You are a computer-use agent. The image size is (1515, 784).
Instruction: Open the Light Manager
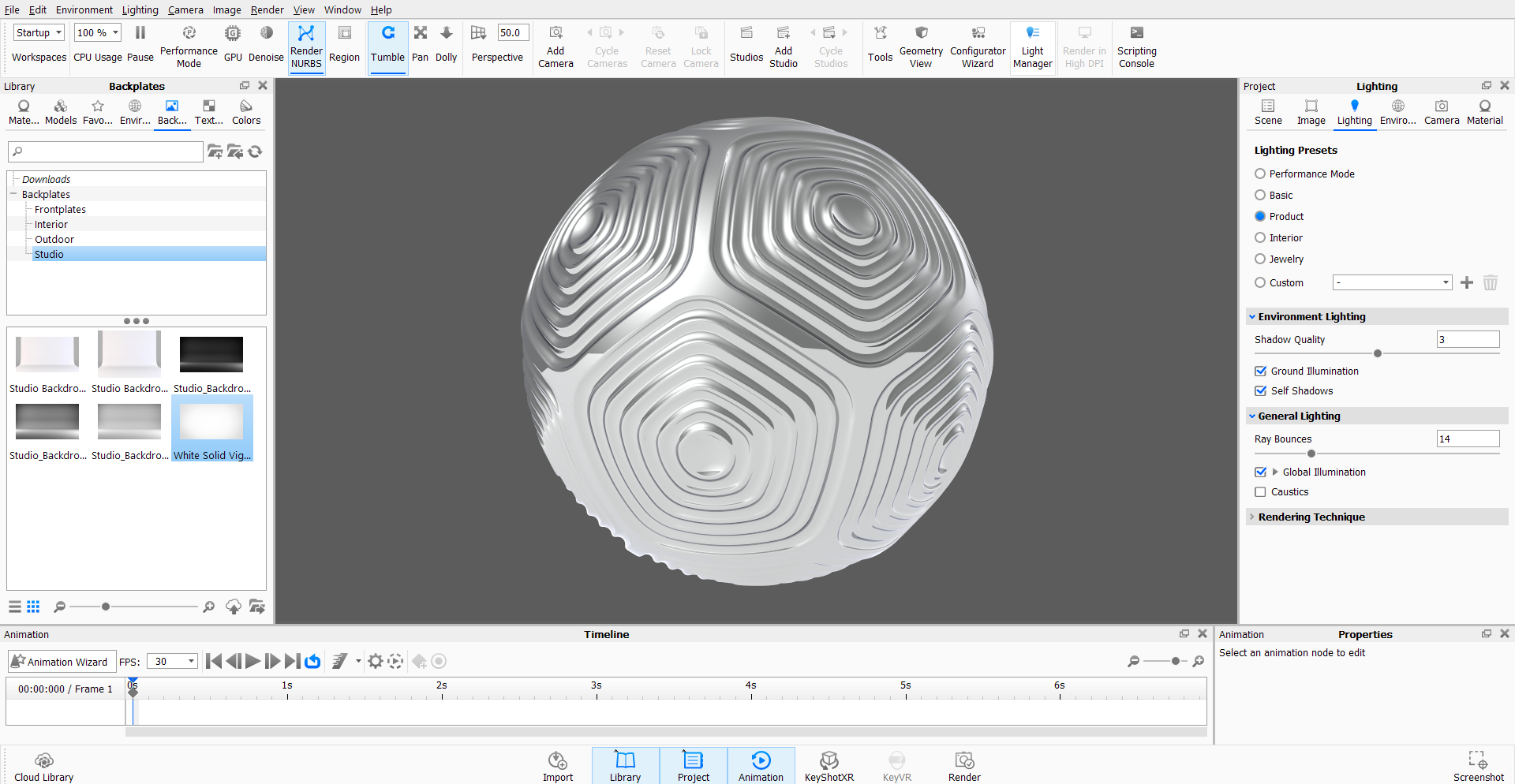coord(1032,47)
